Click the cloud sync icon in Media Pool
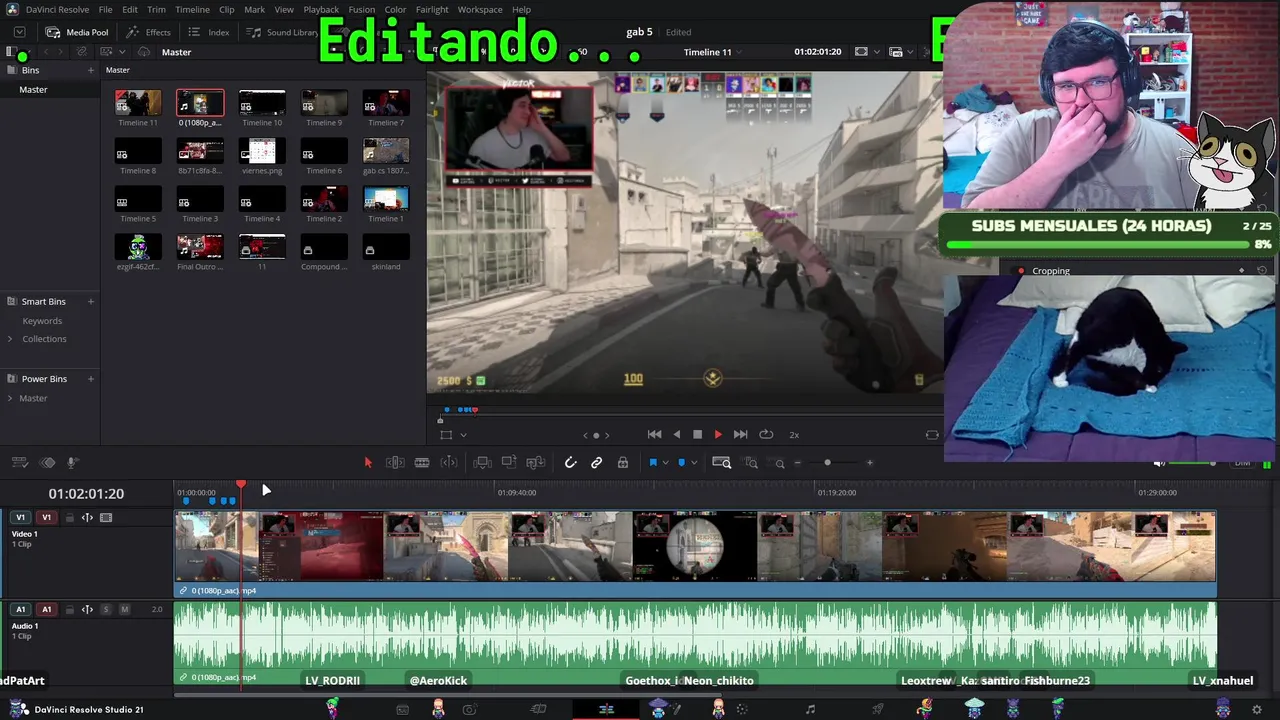The width and height of the screenshot is (1280, 720). (x=144, y=52)
